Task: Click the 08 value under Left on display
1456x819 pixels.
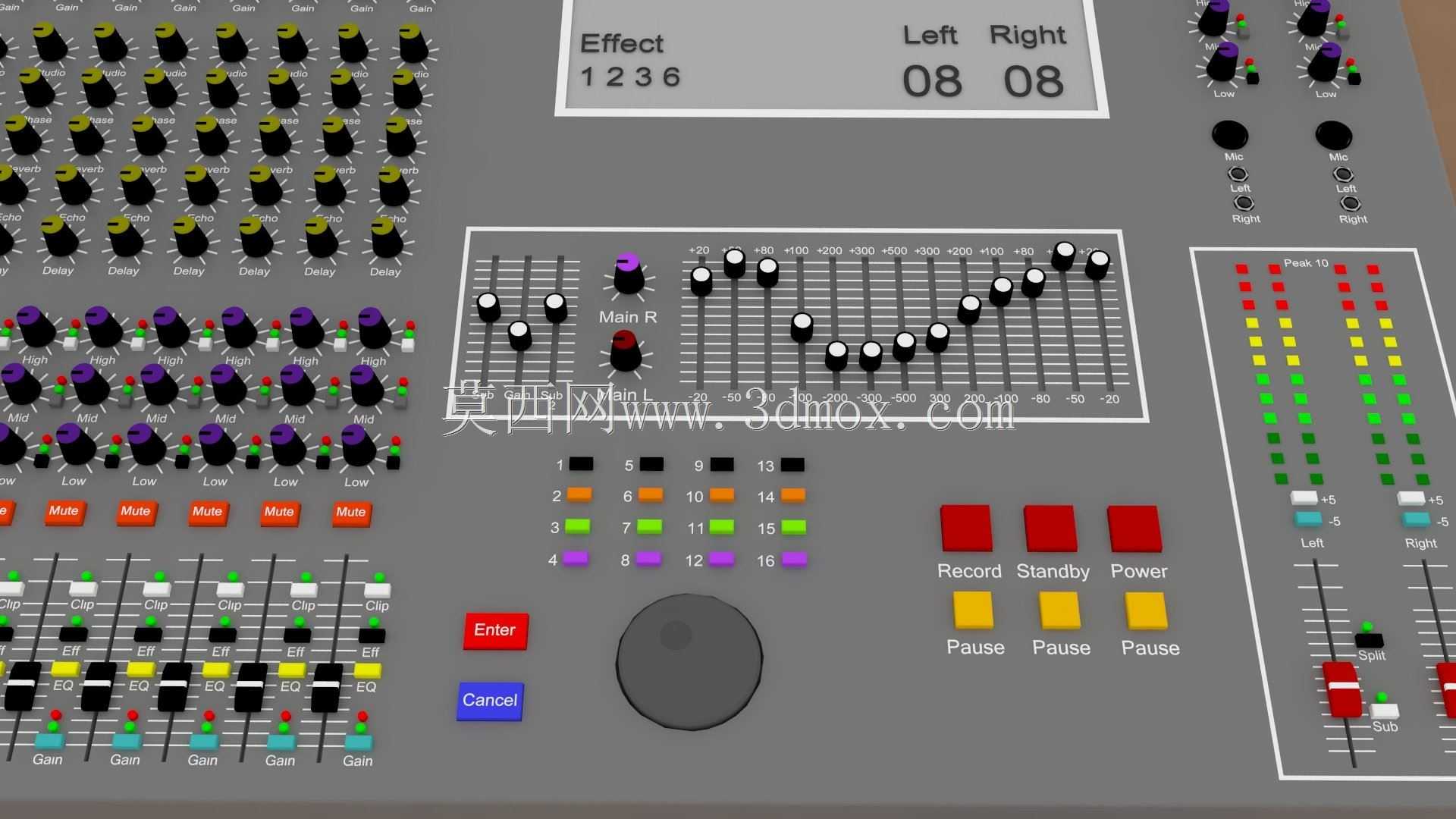Action: 932,81
